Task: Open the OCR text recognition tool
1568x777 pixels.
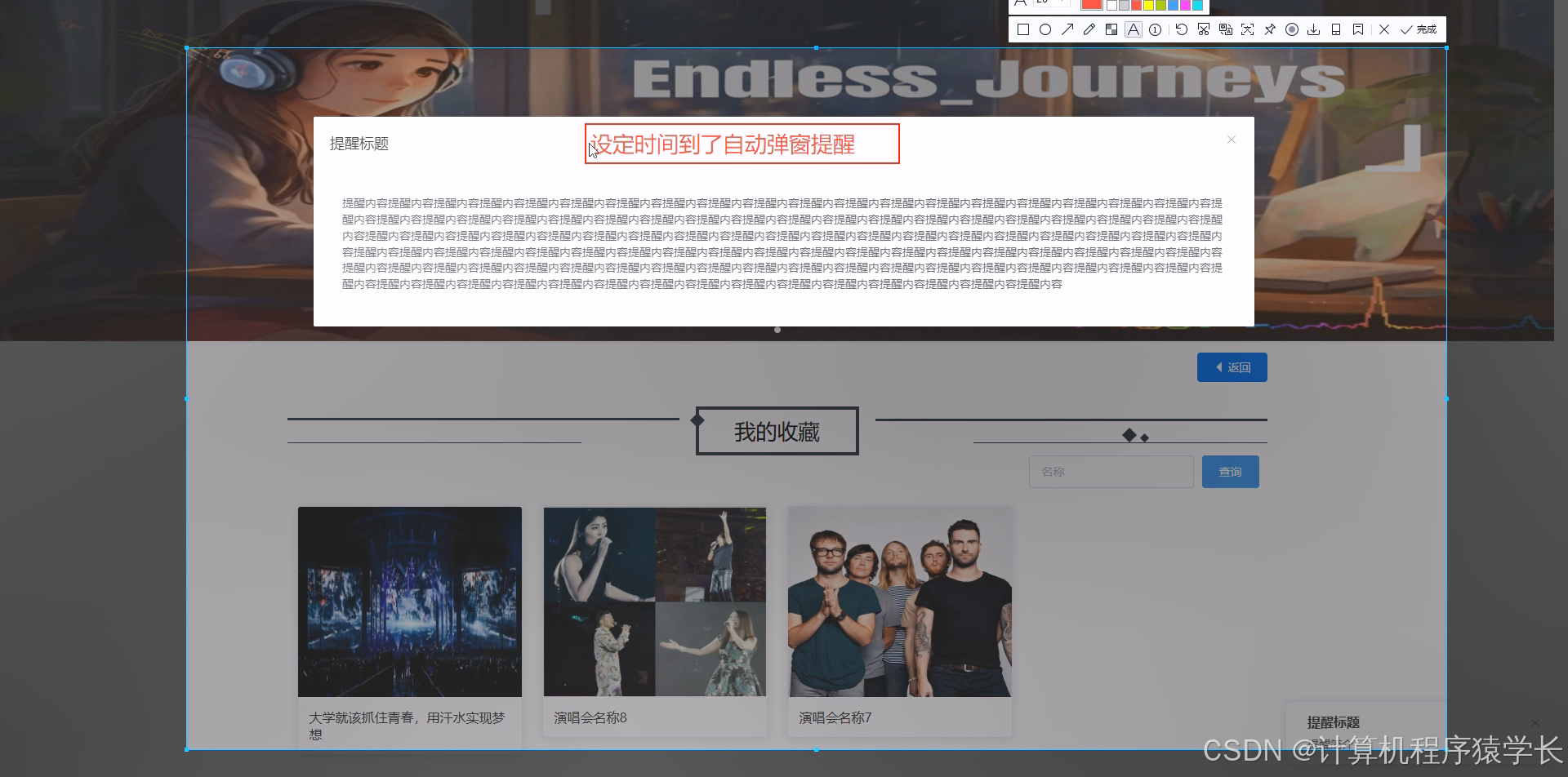Action: pyautogui.click(x=1226, y=29)
